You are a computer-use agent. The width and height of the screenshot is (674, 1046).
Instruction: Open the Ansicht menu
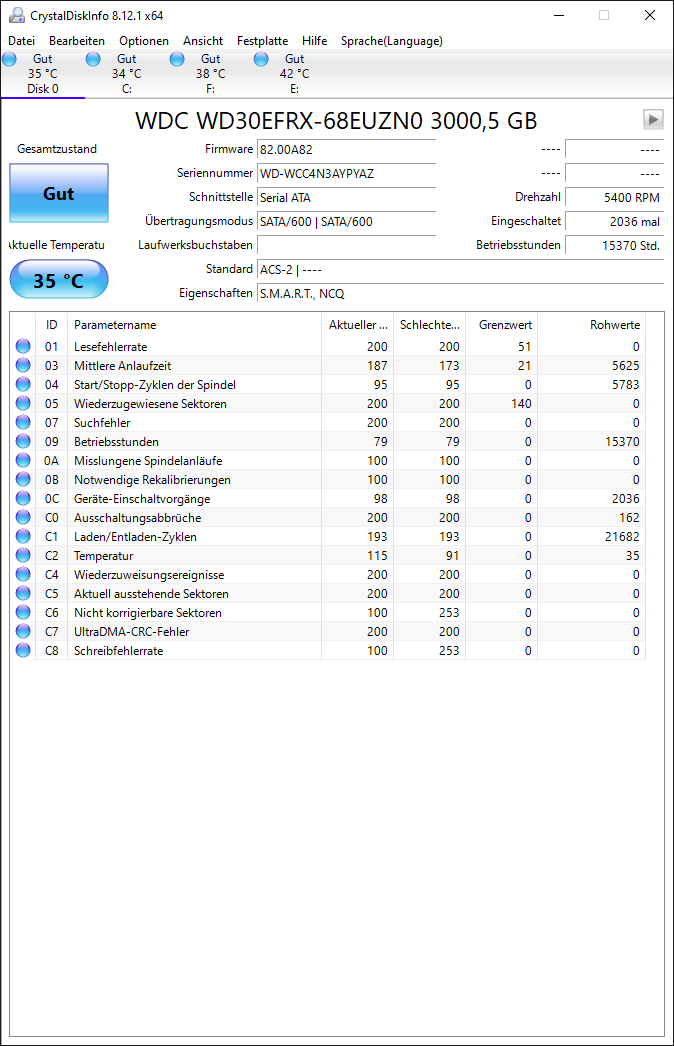click(x=203, y=41)
